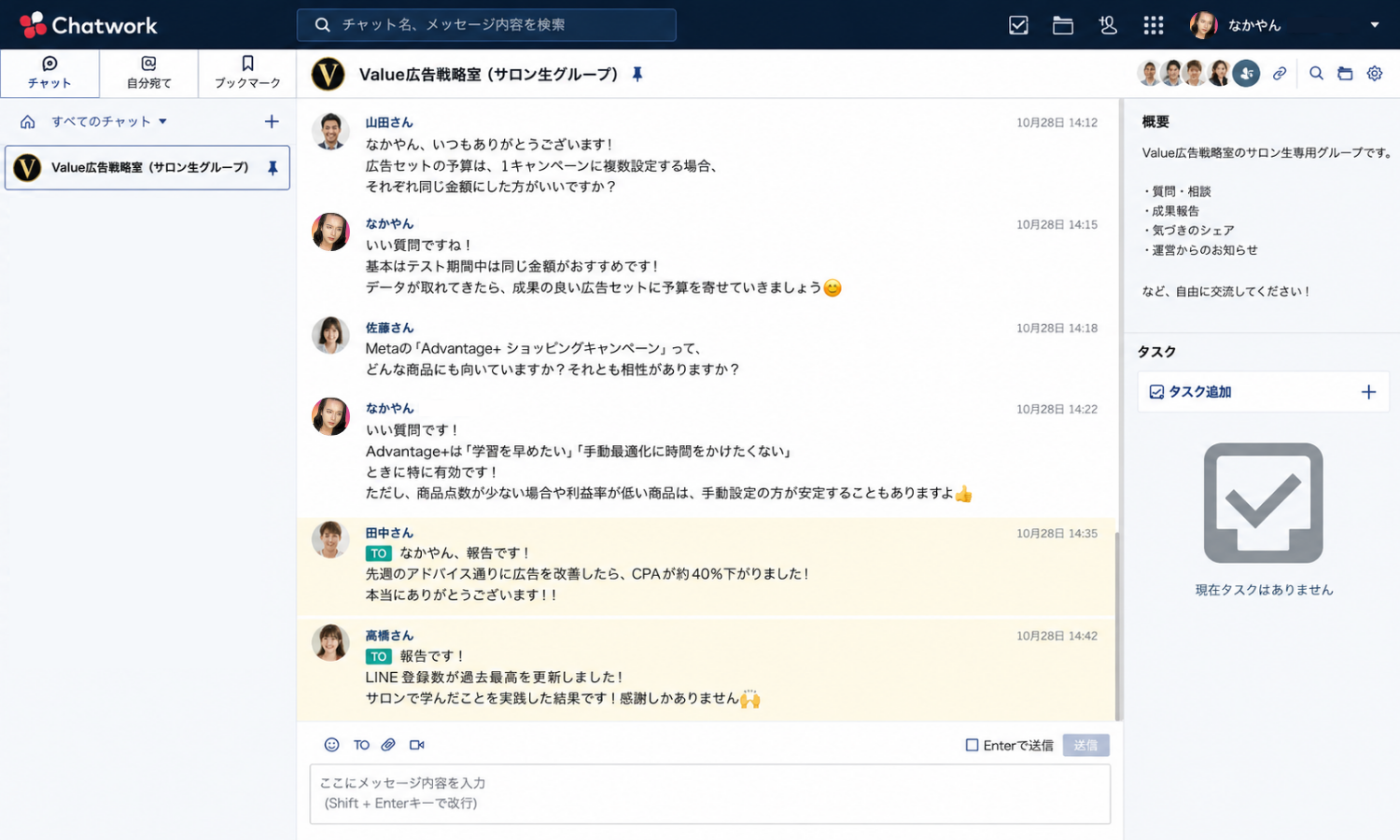This screenshot has height=840, width=1400.
Task: Open 田中さん's profile name link
Action: pyautogui.click(x=389, y=533)
